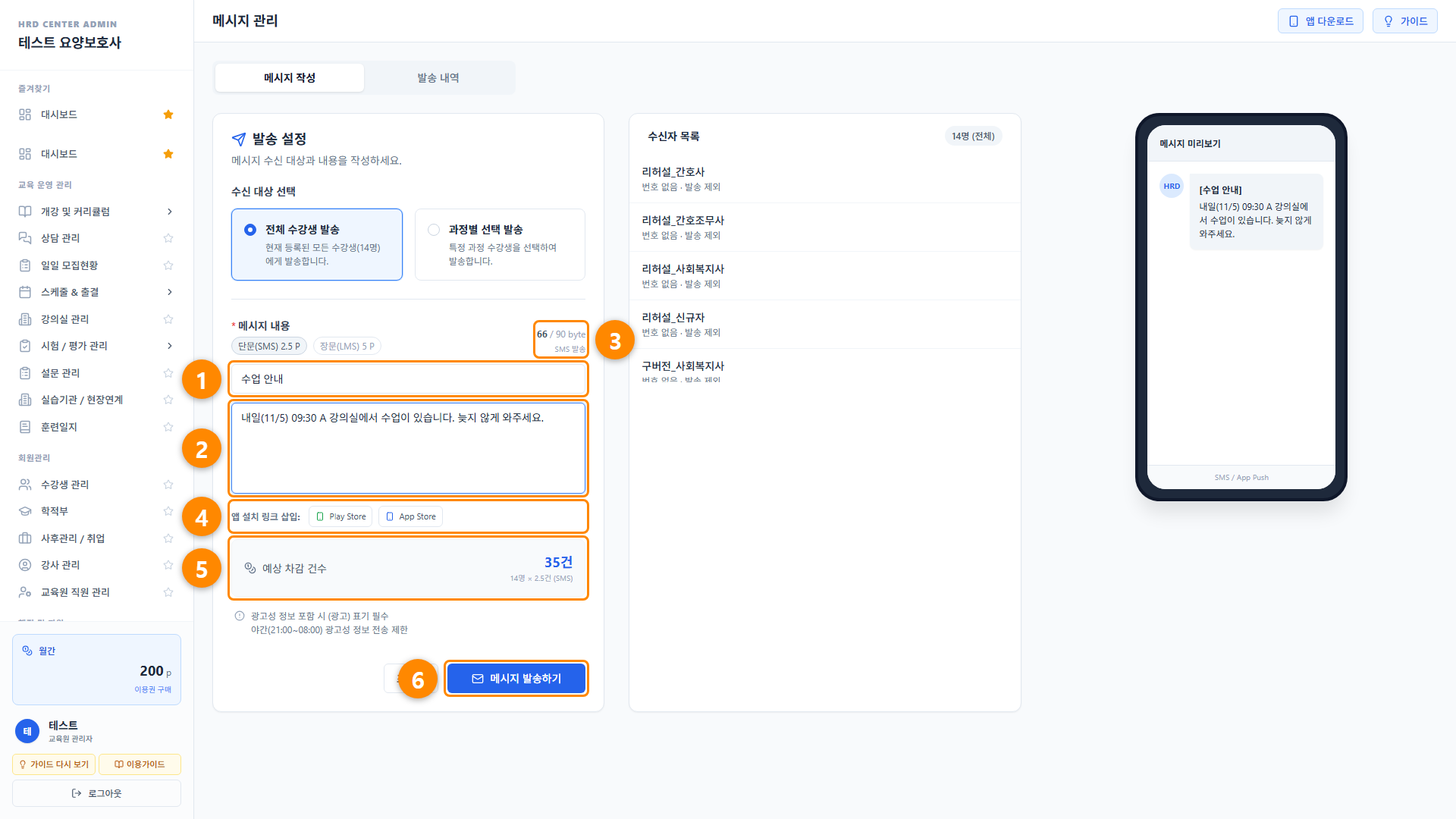Click 일일 모집현황 clipboard icon

(x=25, y=265)
